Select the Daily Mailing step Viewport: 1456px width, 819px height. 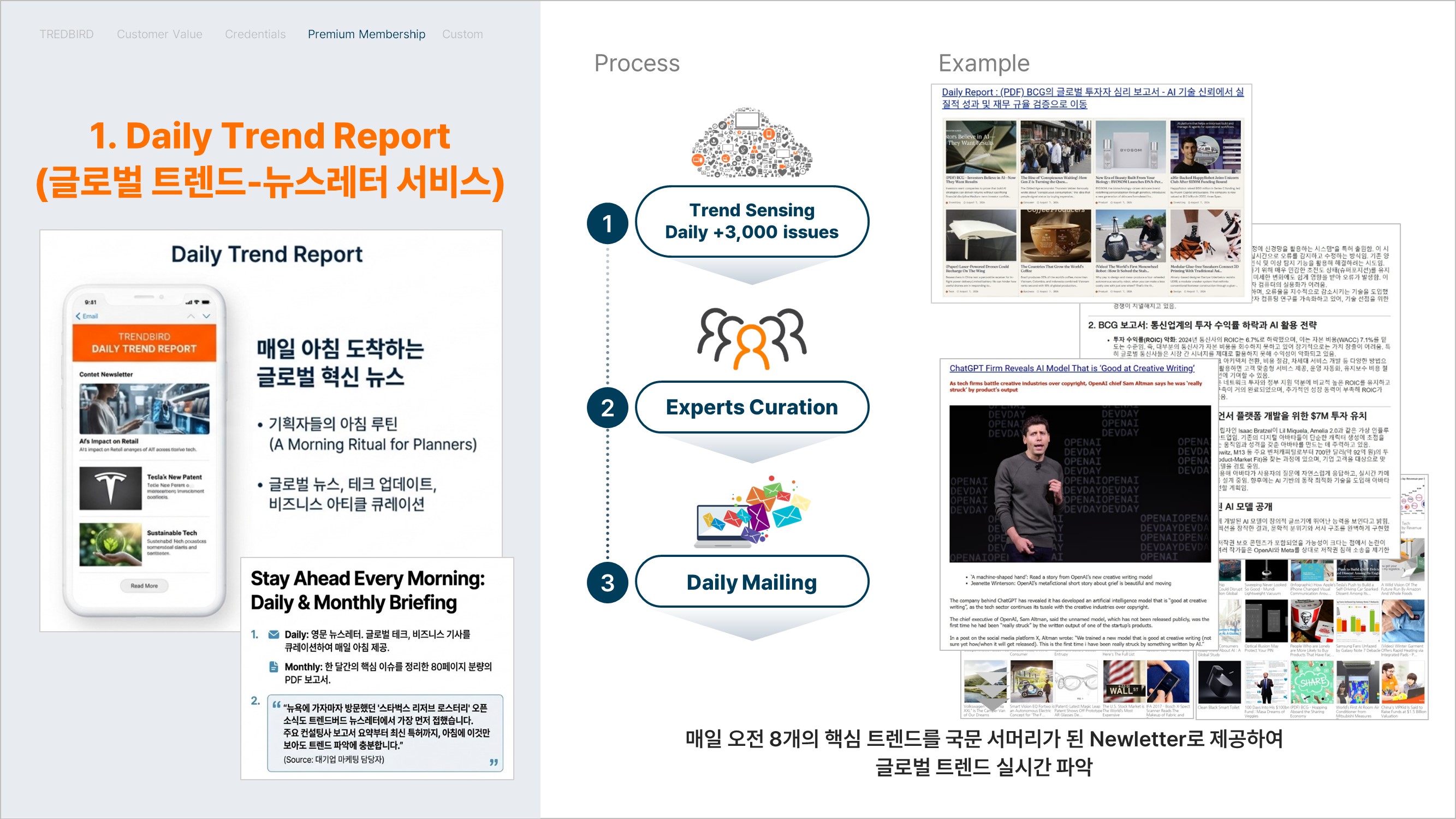pos(752,581)
